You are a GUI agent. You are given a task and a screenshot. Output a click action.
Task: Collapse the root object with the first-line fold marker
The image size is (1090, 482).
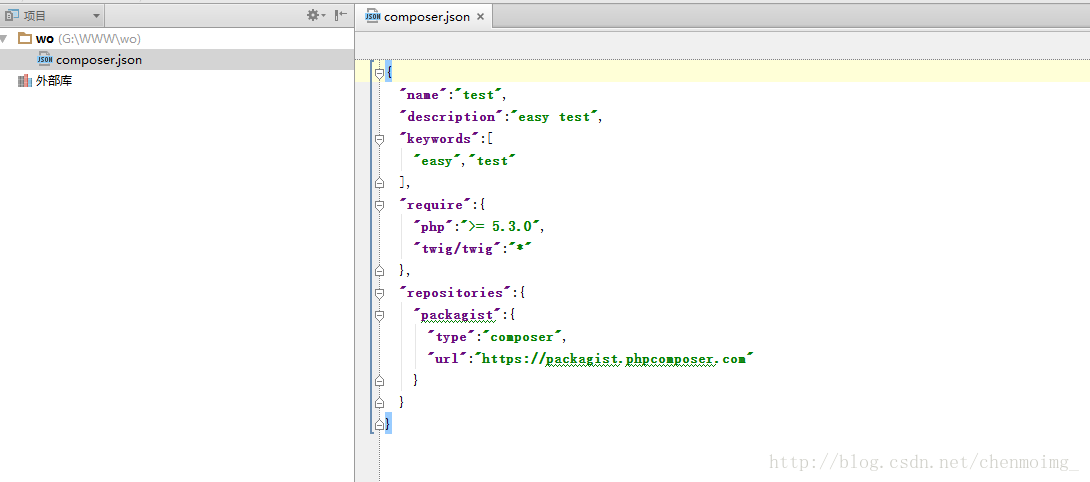379,73
